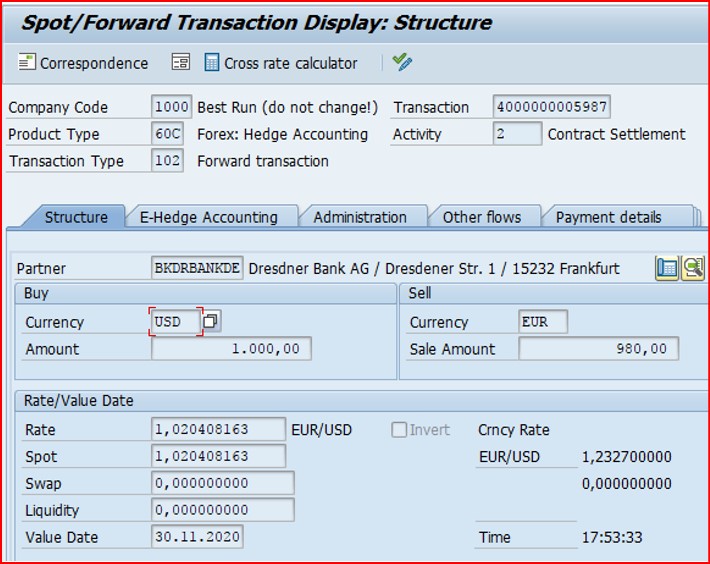Click the Swap field 0,000000000
The image size is (710, 564).
(x=223, y=483)
